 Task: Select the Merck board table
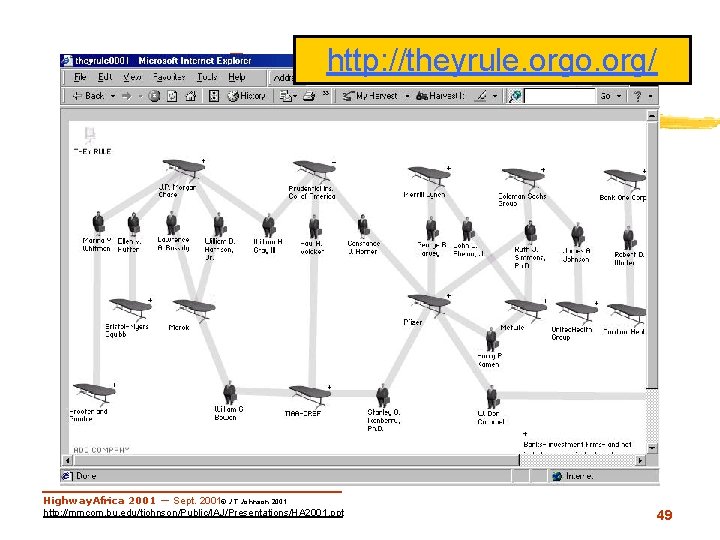tap(194, 309)
